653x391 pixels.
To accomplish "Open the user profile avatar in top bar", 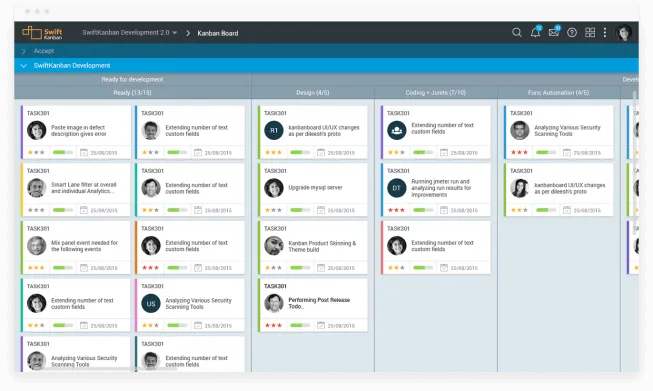I will [624, 32].
